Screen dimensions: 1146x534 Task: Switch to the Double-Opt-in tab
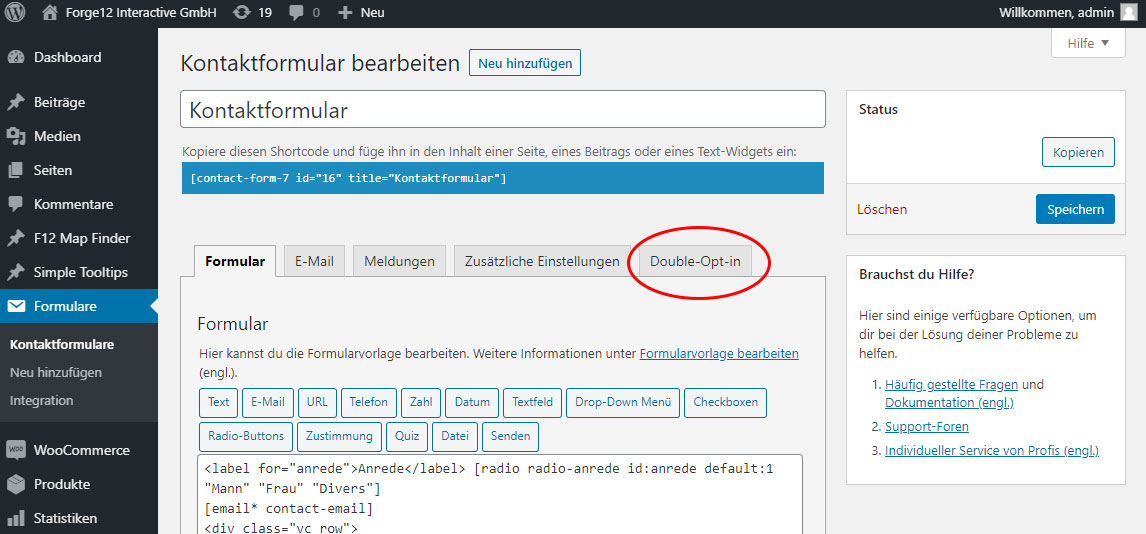[x=695, y=262]
